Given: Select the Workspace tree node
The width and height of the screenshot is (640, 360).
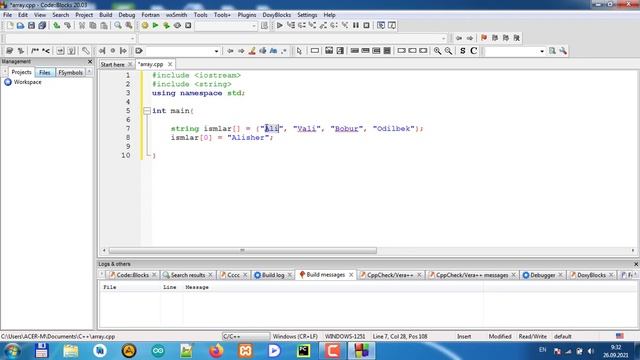Looking at the screenshot, I should pos(27,82).
